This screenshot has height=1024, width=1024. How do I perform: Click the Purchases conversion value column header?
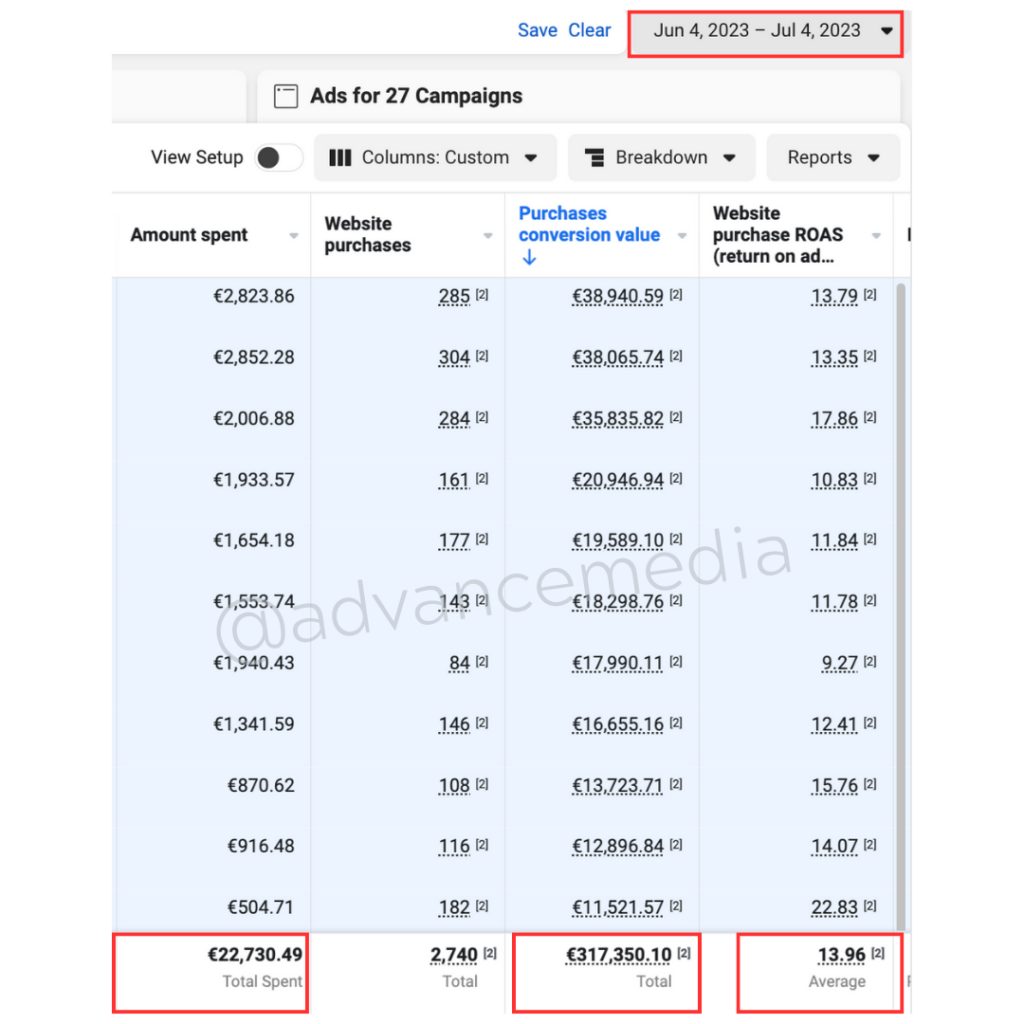[x=589, y=225]
